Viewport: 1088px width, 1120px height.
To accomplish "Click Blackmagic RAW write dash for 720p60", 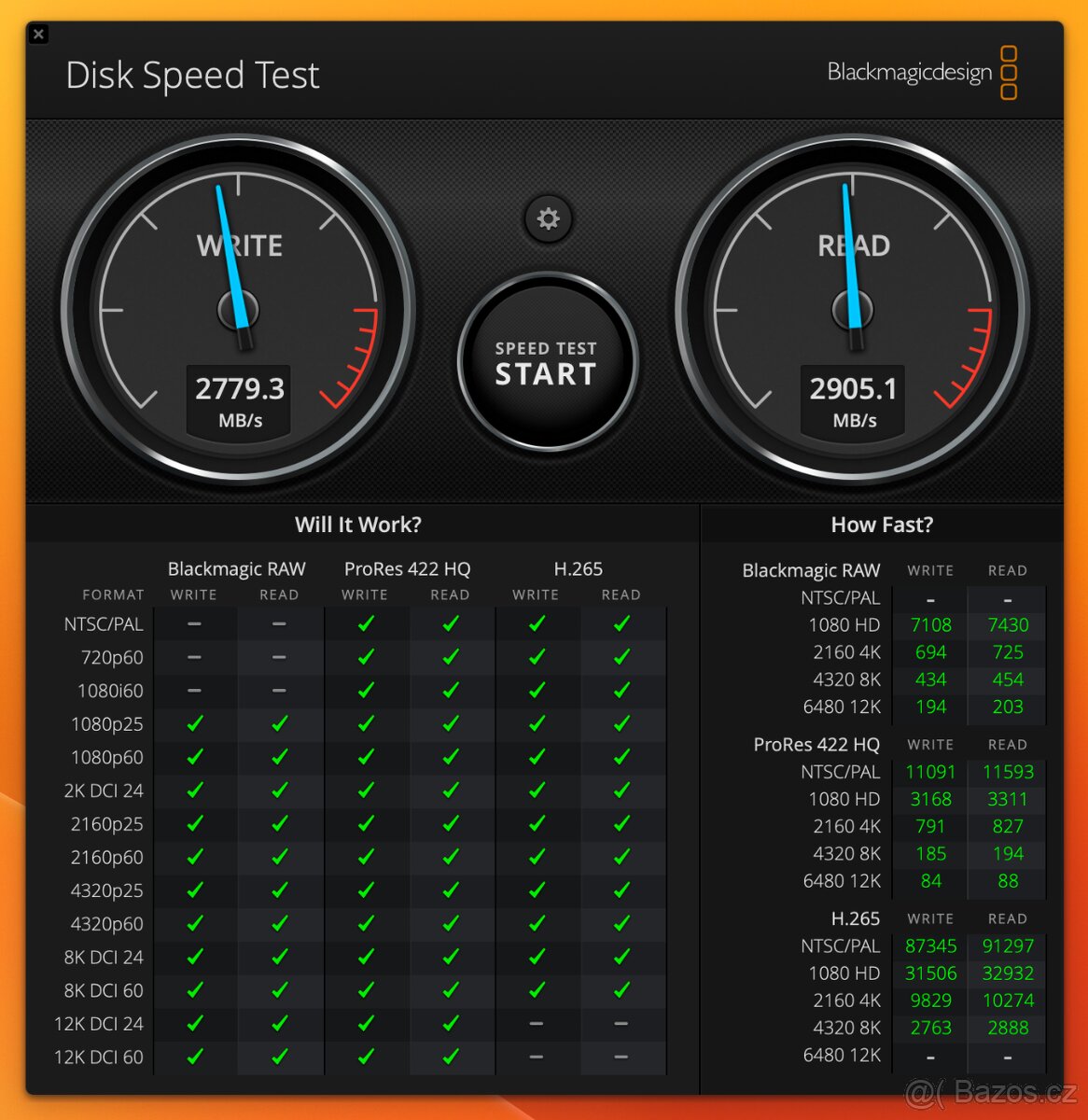I will point(194,657).
